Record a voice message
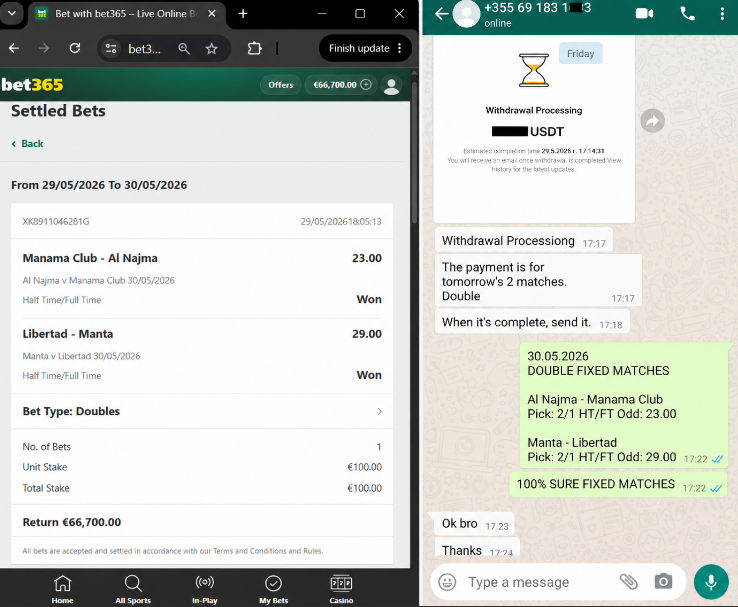Viewport: 738px width, 607px height. point(711,582)
